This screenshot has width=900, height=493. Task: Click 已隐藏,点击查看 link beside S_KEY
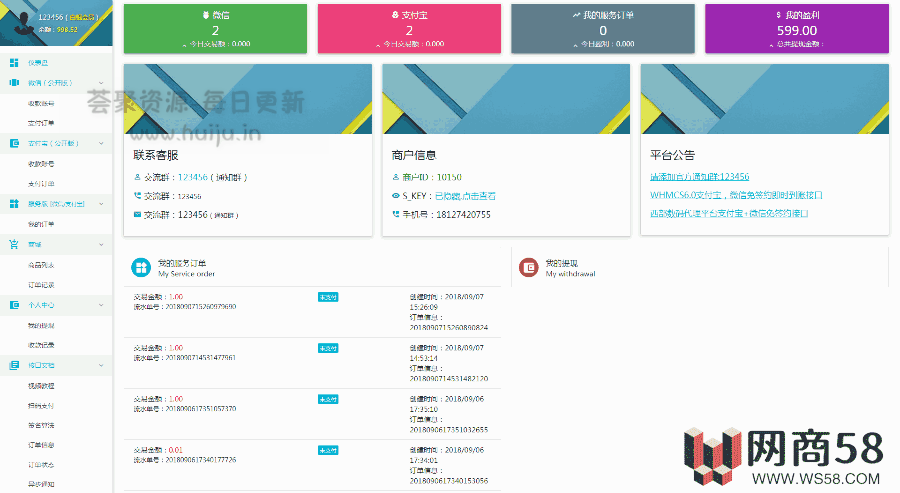click(465, 196)
